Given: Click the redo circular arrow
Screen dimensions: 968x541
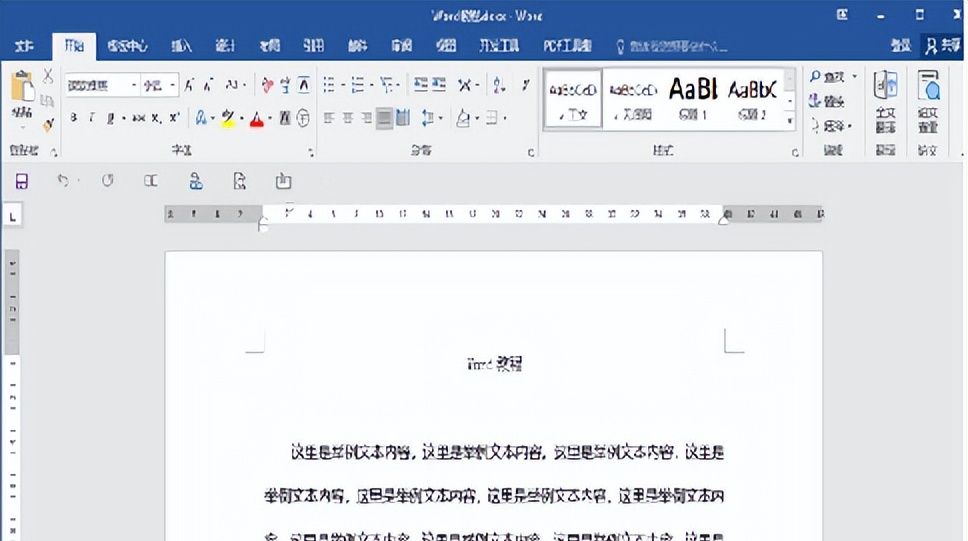Looking at the screenshot, I should 107,180.
